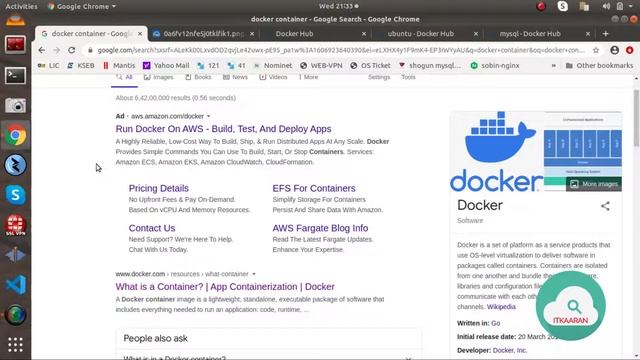Switch to mysql - Docker Hub tab
640x360 pixels.
530,34
